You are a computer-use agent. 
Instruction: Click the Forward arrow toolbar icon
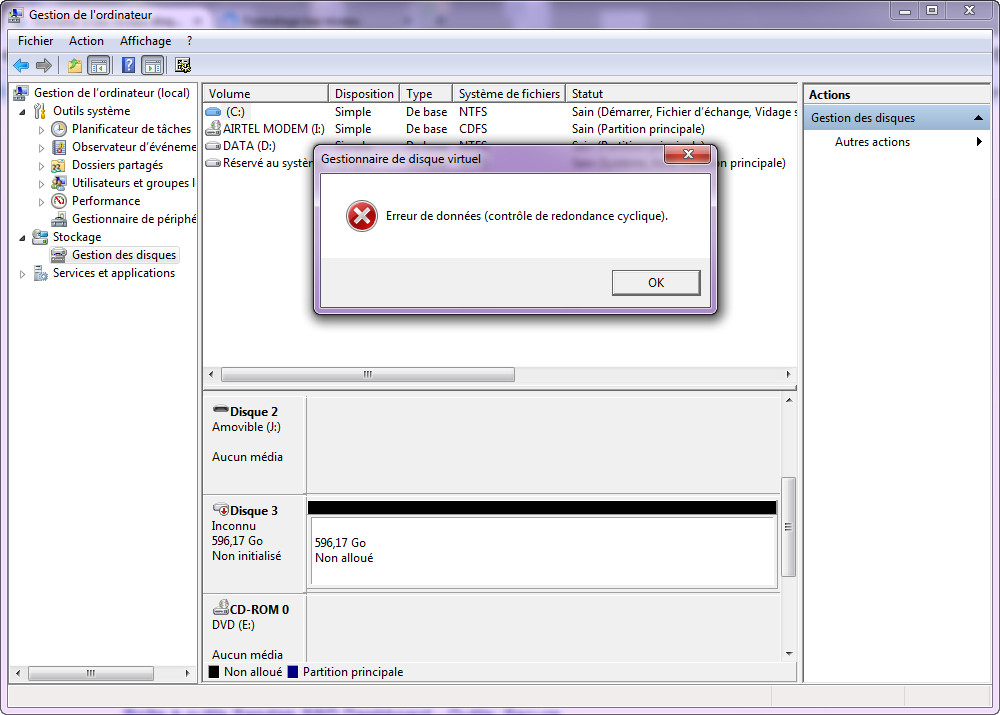click(x=43, y=65)
